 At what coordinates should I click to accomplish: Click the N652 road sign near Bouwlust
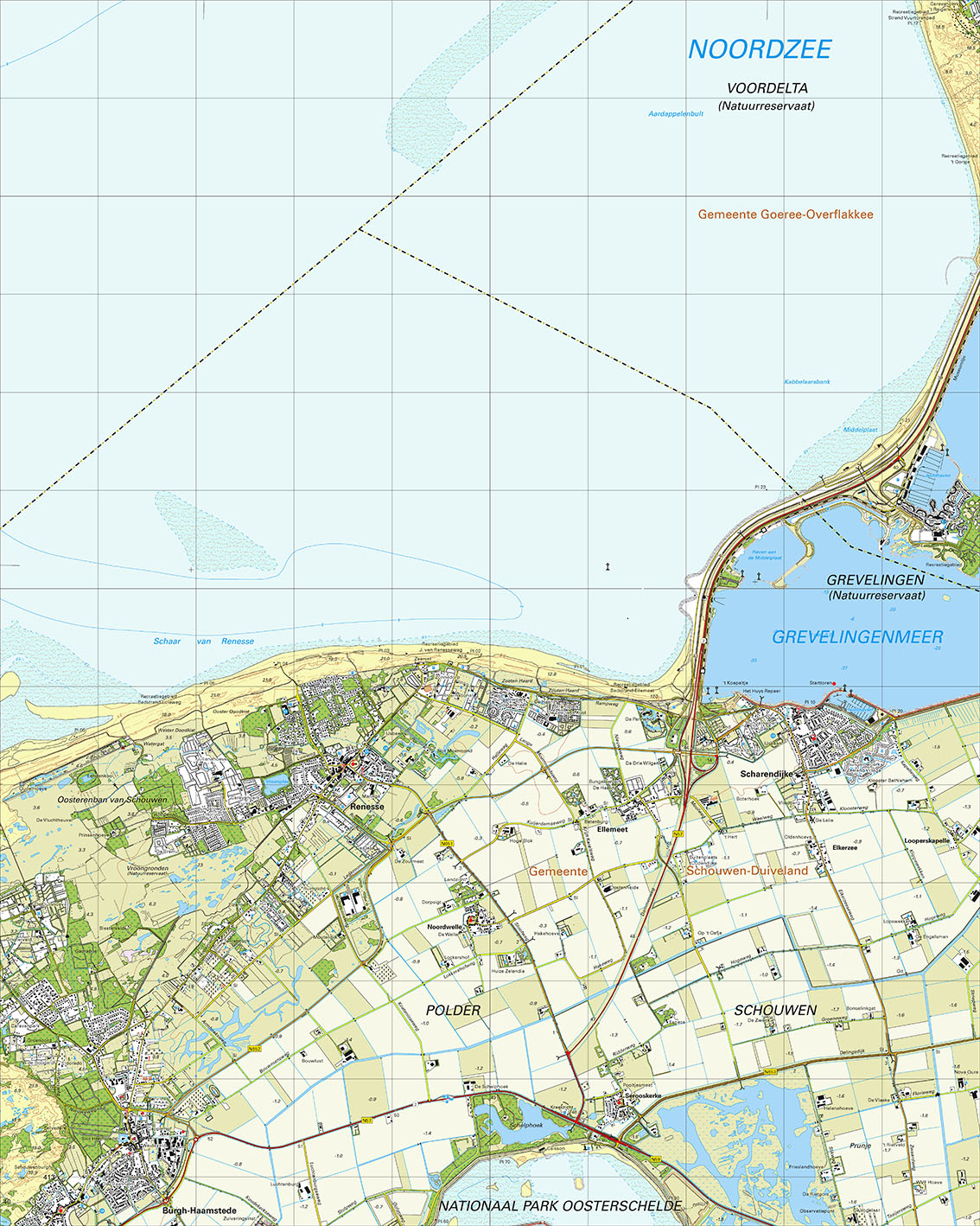click(x=254, y=1049)
